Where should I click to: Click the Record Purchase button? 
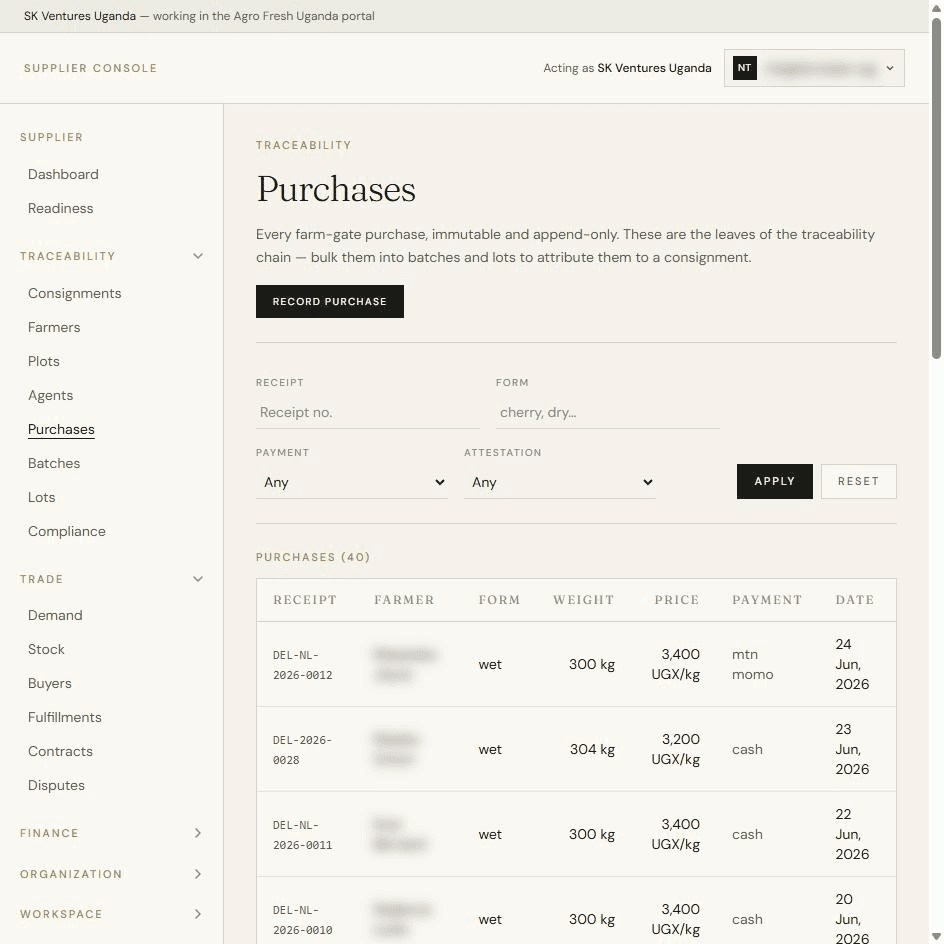(330, 302)
